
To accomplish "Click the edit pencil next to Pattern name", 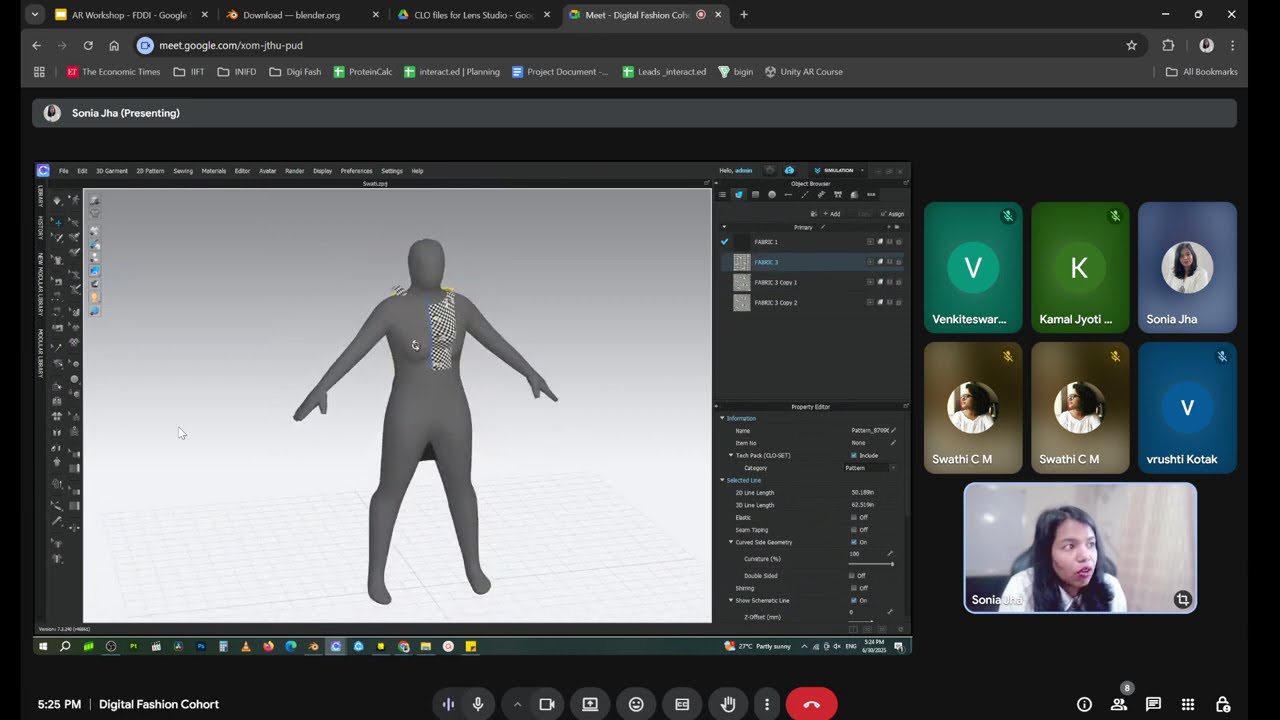I will click(893, 430).
